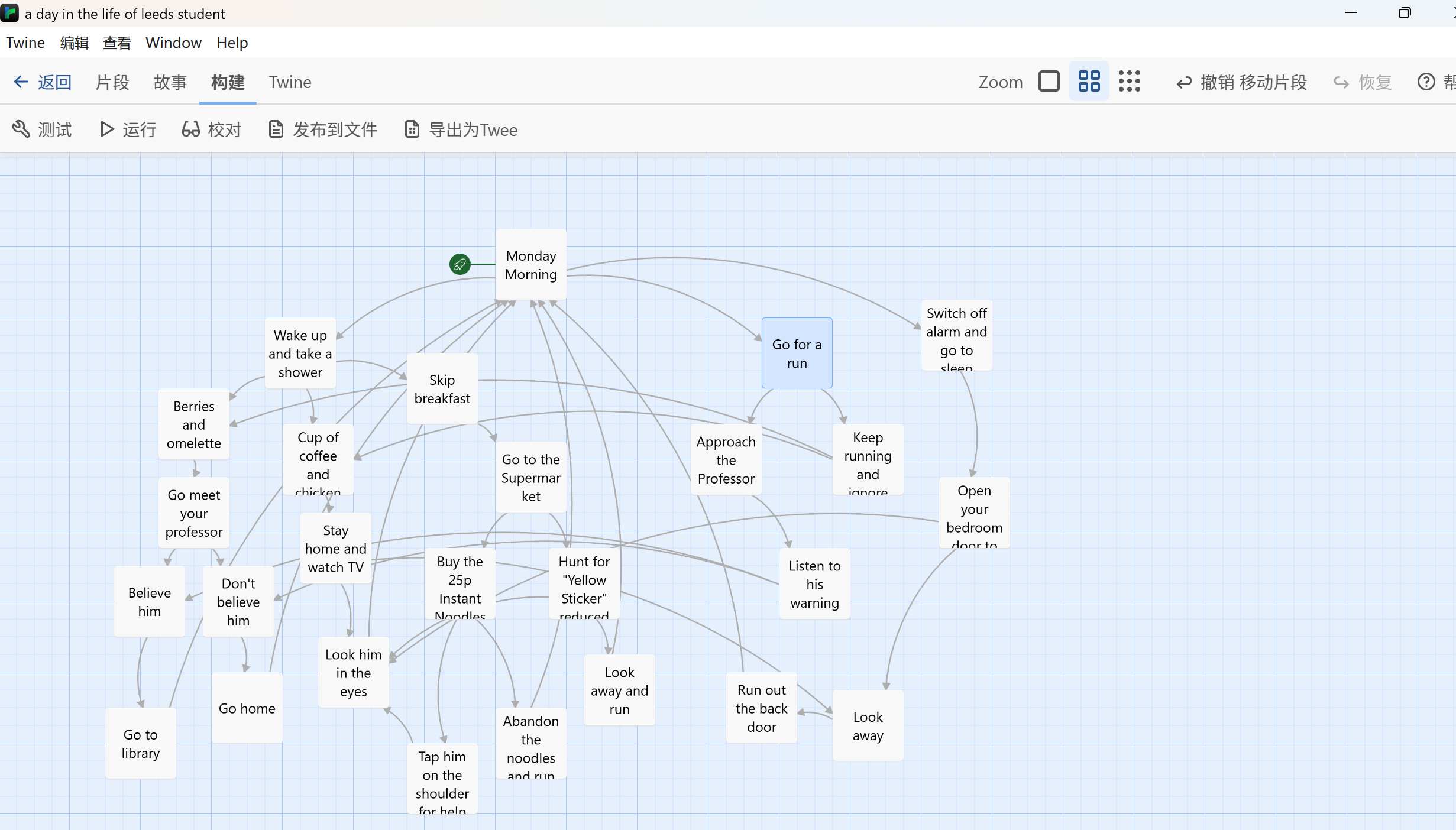The image size is (1456, 830).
Task: Click the 运行 play icon to run story
Action: click(x=106, y=129)
